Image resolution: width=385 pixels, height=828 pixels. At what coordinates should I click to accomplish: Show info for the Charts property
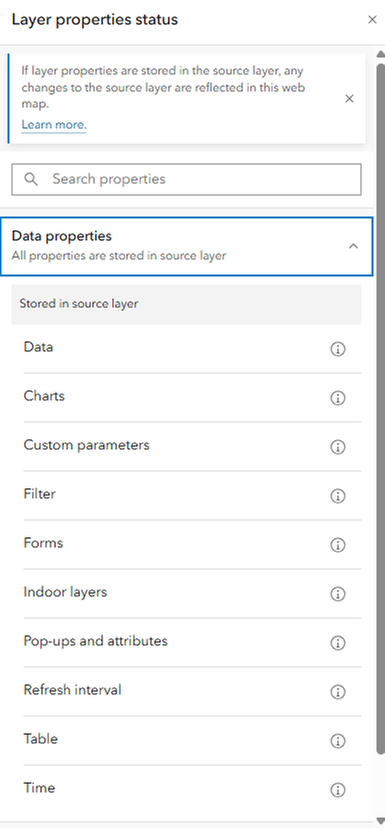(337, 398)
